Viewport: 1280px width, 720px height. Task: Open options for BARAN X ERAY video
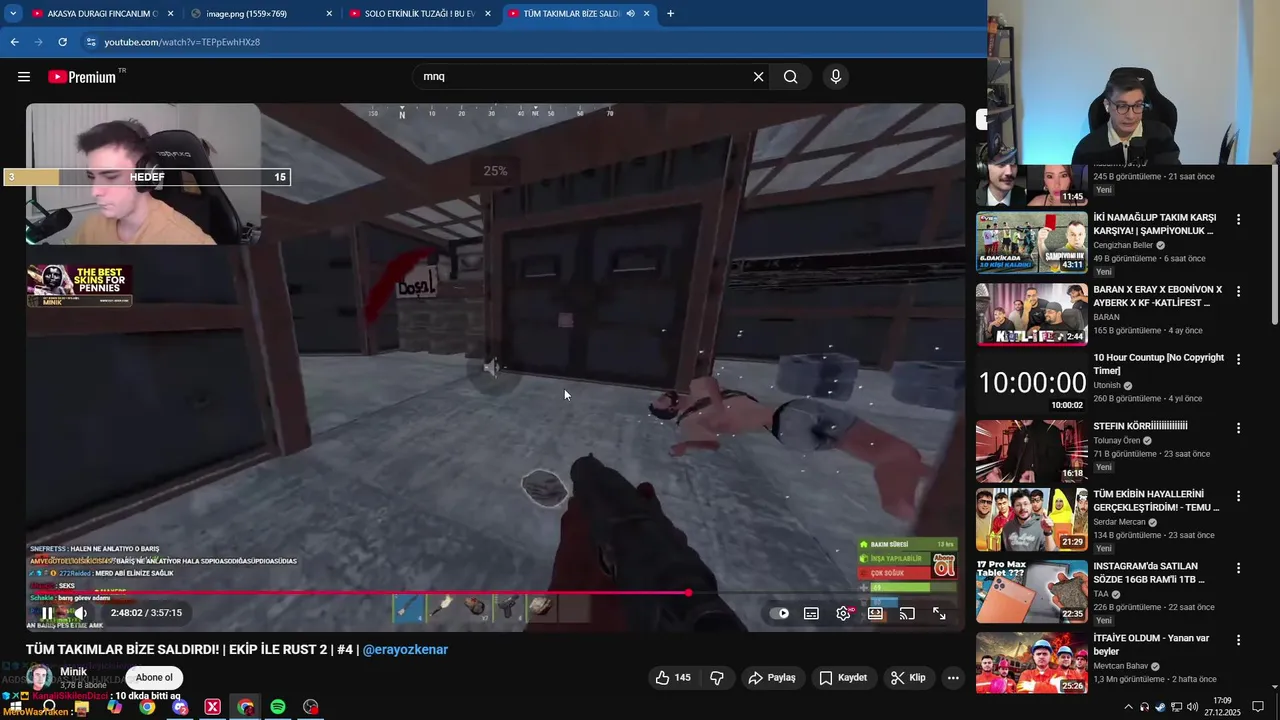(1238, 292)
